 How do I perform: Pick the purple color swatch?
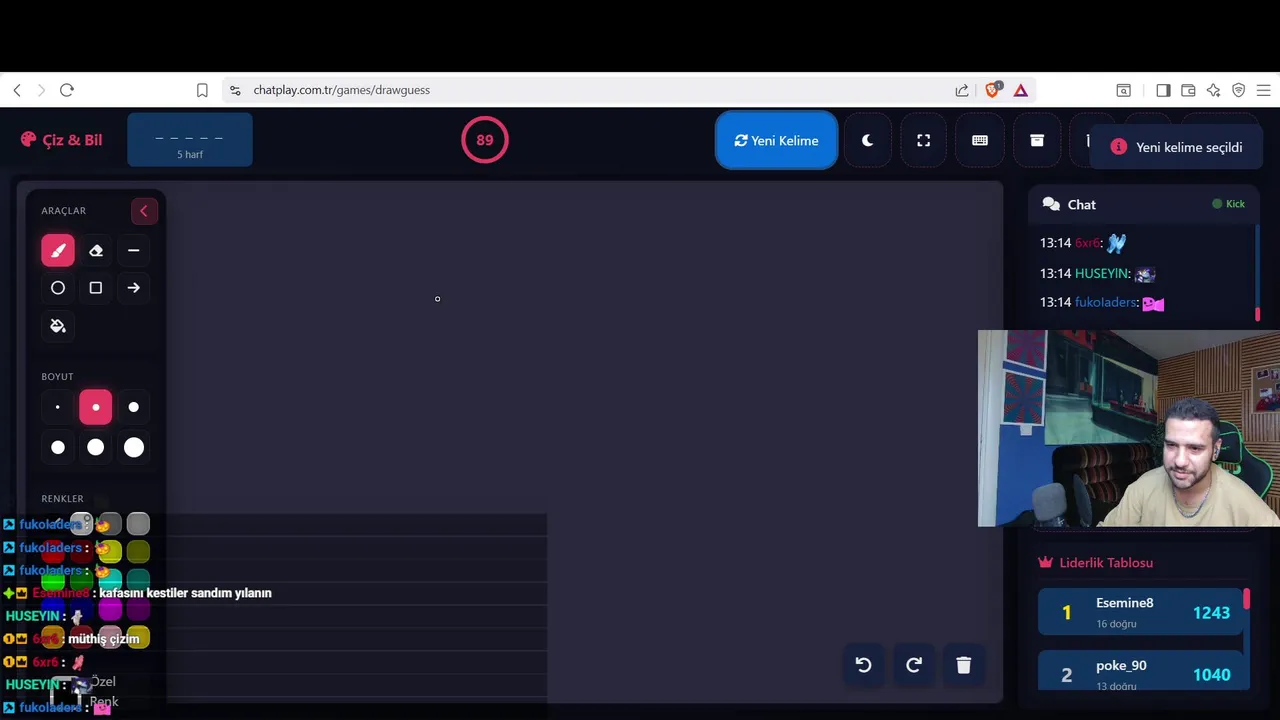(138, 609)
